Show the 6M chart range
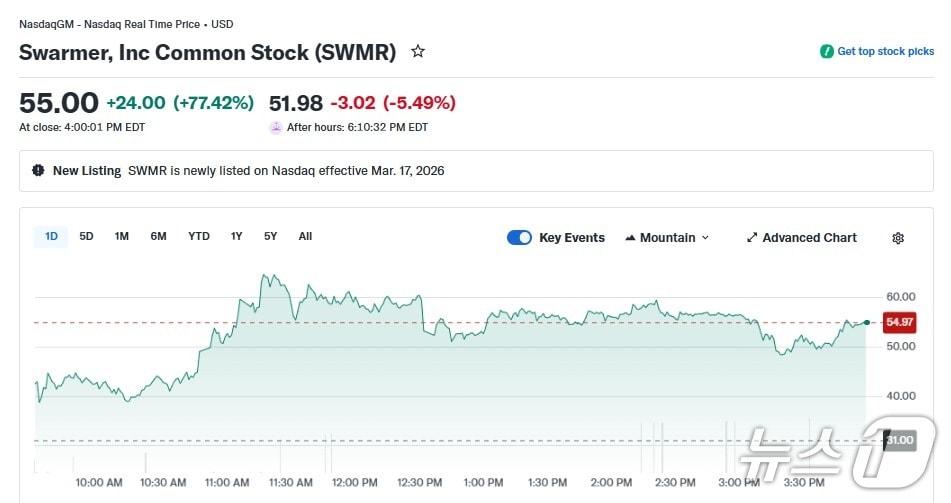 [x=158, y=237]
